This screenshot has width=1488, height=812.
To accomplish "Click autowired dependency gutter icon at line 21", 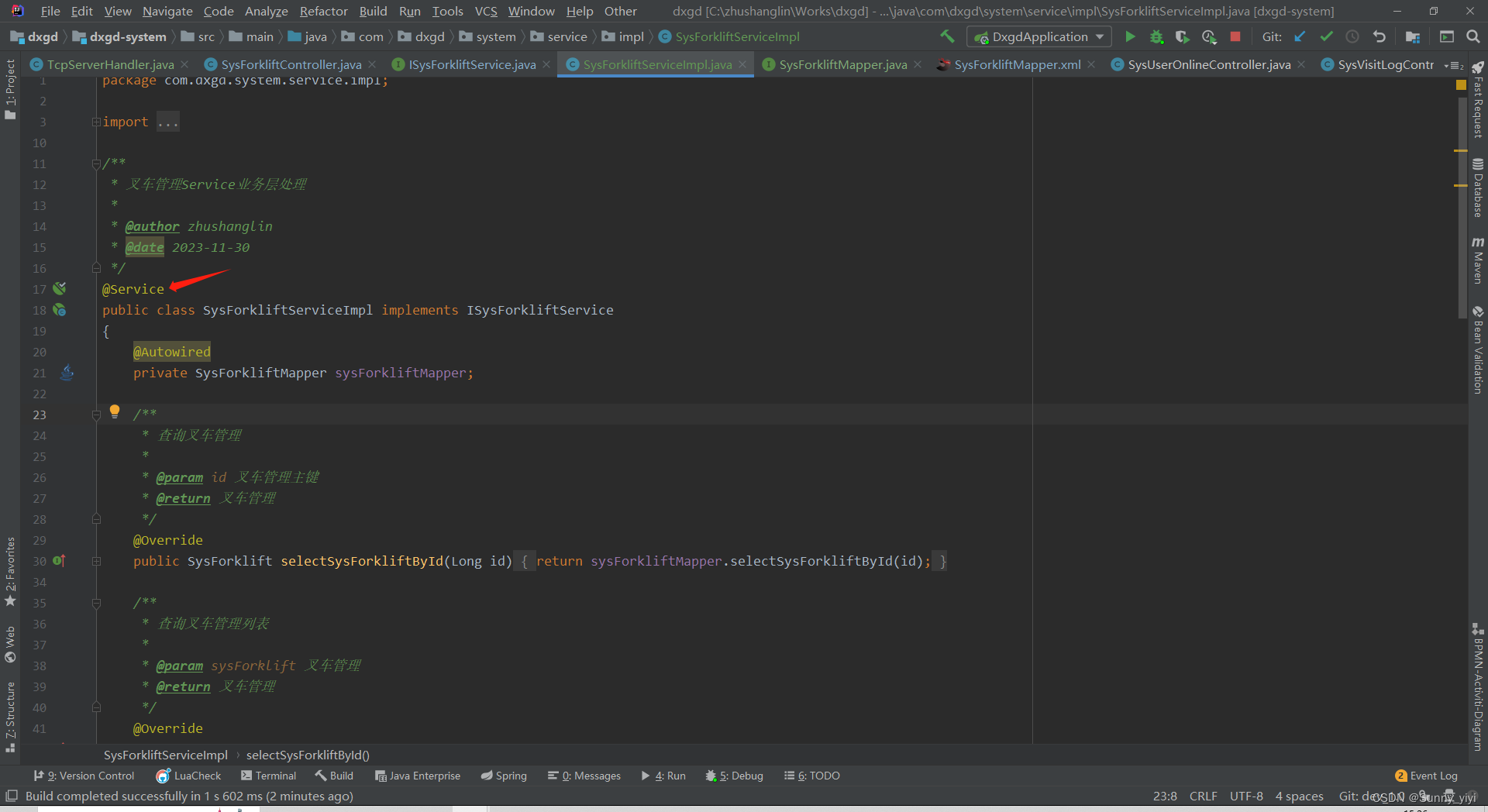I will tap(67, 373).
